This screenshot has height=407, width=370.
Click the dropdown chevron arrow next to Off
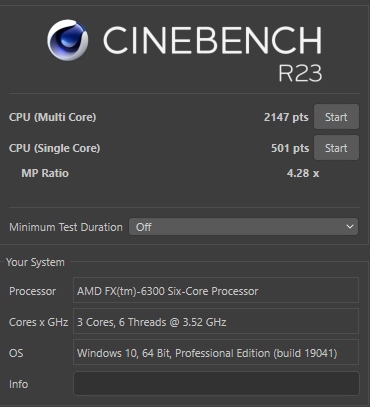350,227
